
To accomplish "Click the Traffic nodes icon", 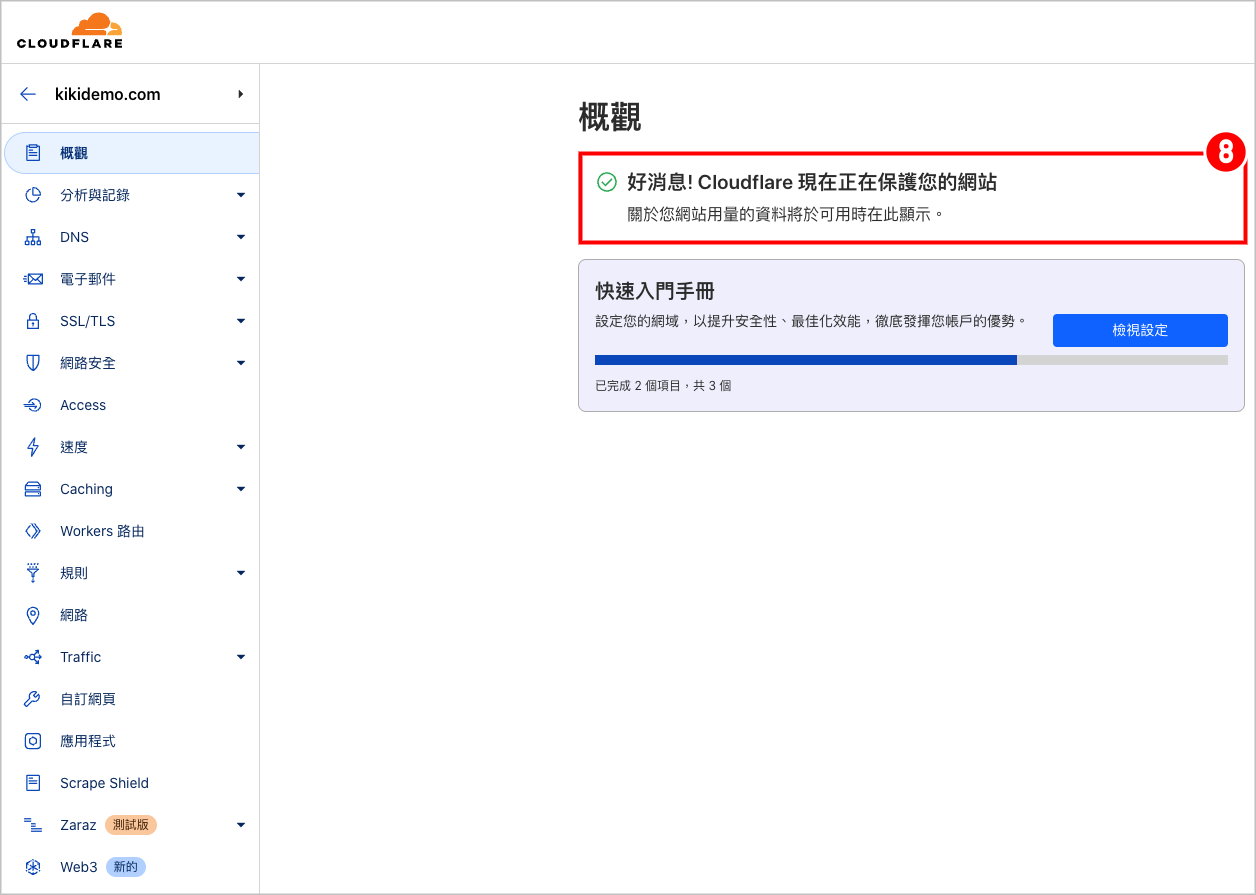I will [33, 657].
